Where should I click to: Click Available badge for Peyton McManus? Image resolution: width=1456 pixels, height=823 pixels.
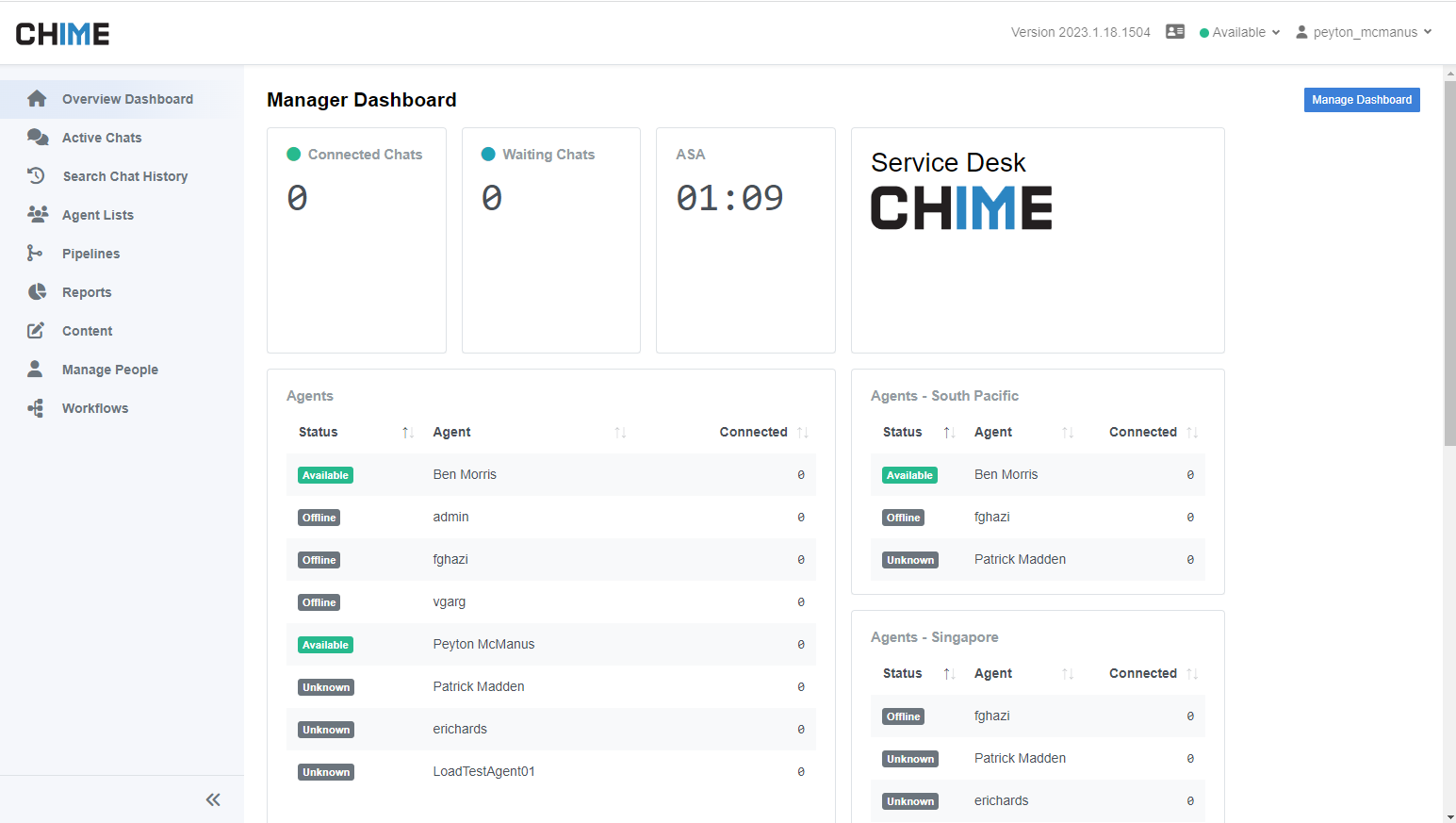(325, 645)
